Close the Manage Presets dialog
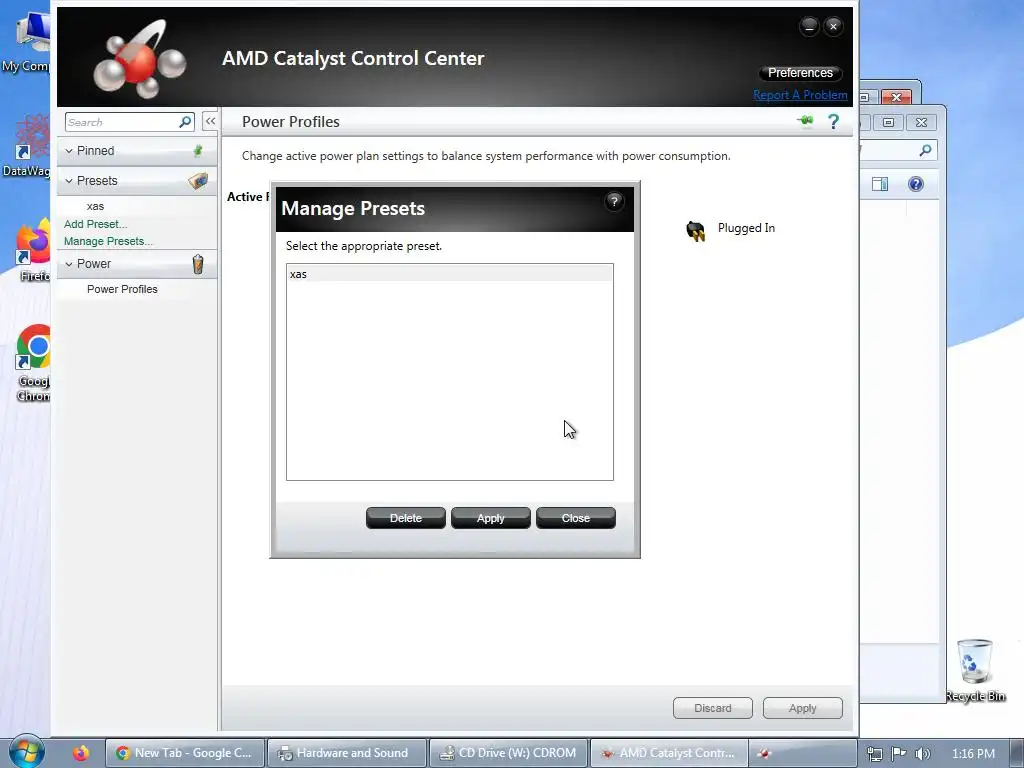 [575, 518]
